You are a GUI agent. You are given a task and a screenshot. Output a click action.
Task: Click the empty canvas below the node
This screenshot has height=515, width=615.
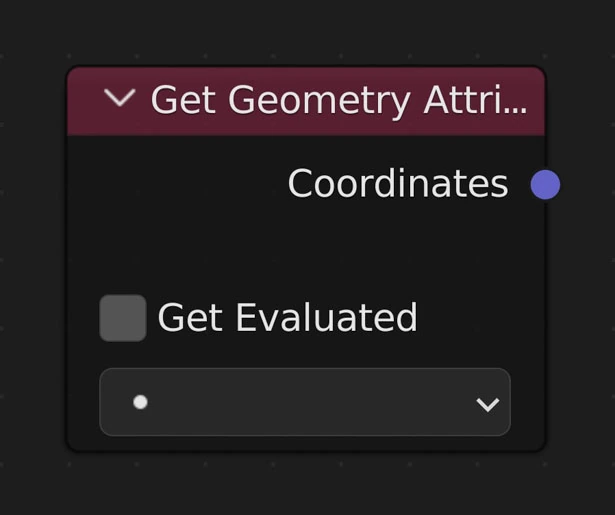click(x=300, y=485)
